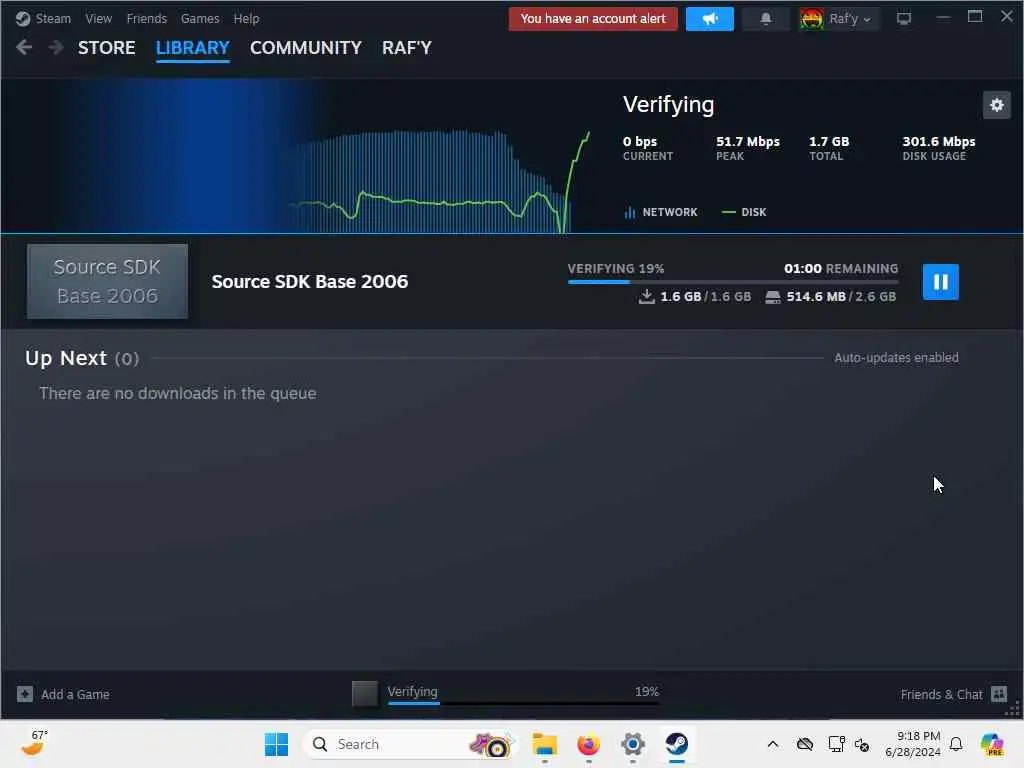Click the DISK legend label

[x=754, y=212]
